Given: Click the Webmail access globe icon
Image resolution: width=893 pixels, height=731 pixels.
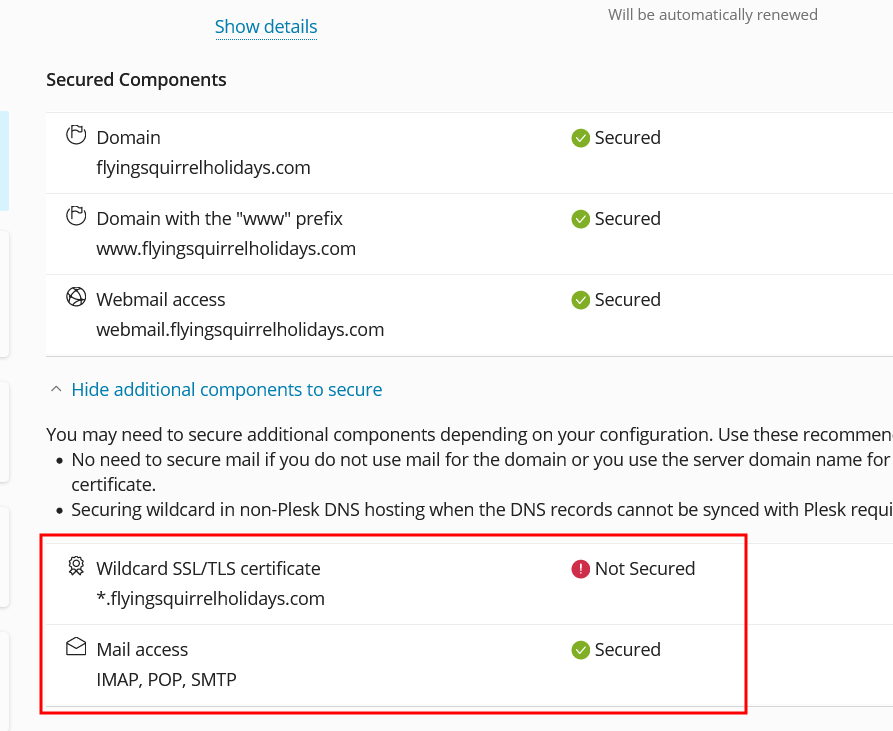Looking at the screenshot, I should pos(76,298).
